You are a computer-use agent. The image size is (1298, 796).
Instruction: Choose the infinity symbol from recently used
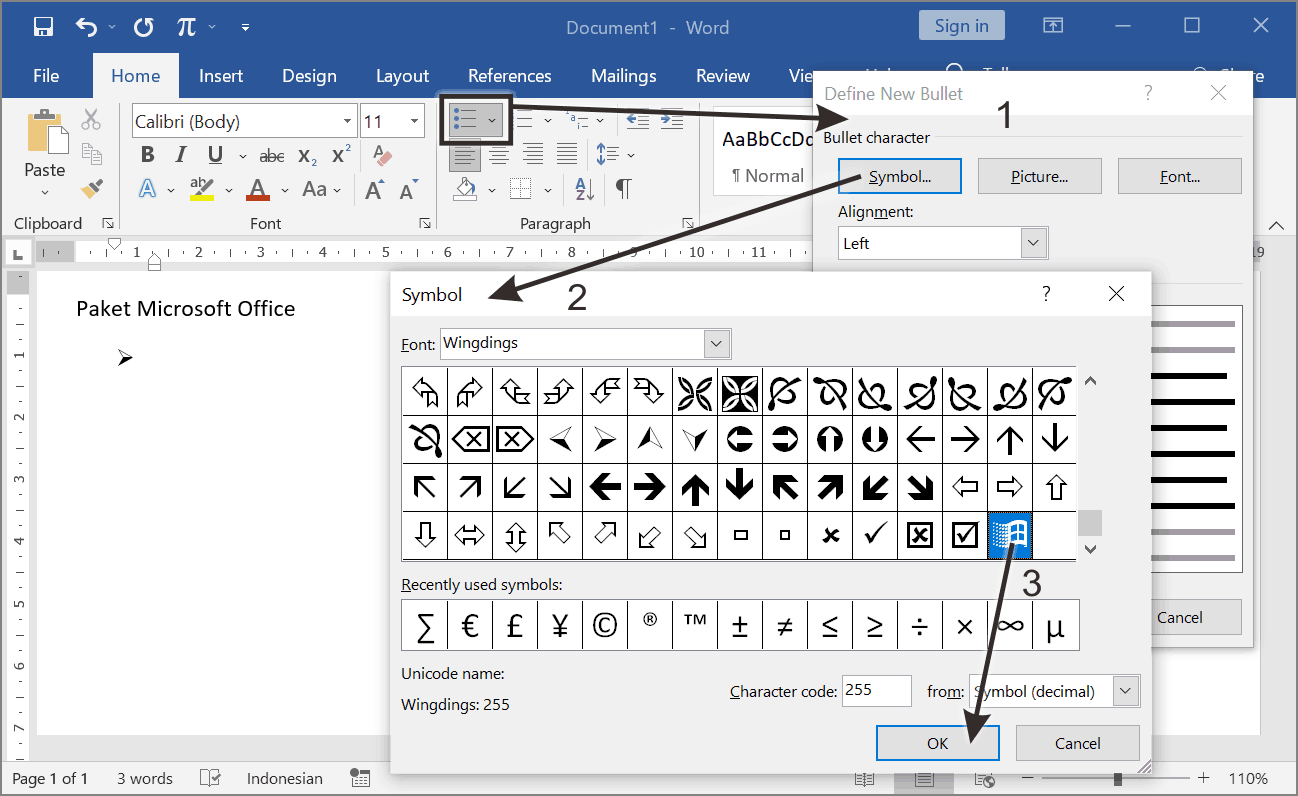pyautogui.click(x=1010, y=626)
